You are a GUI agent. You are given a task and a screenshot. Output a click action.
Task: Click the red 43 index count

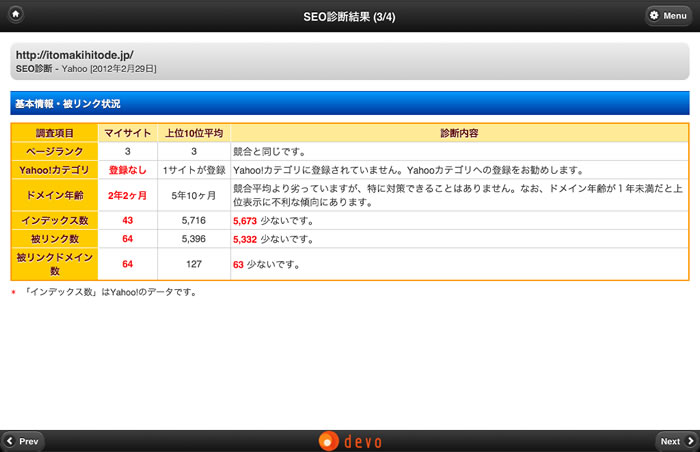(x=128, y=221)
